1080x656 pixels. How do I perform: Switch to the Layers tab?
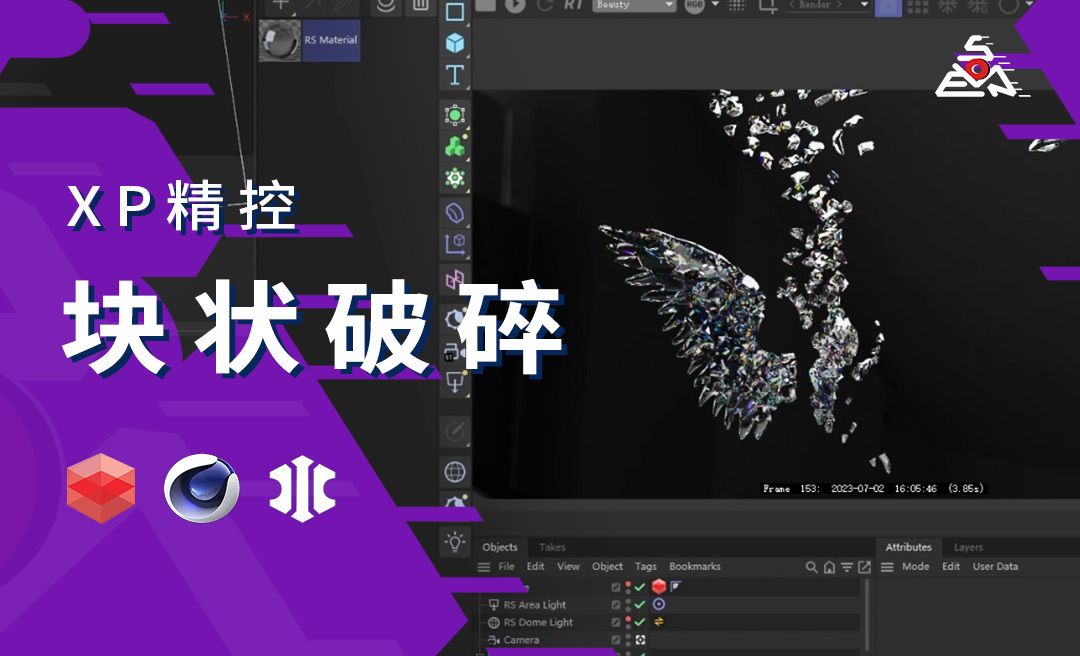pyautogui.click(x=967, y=547)
